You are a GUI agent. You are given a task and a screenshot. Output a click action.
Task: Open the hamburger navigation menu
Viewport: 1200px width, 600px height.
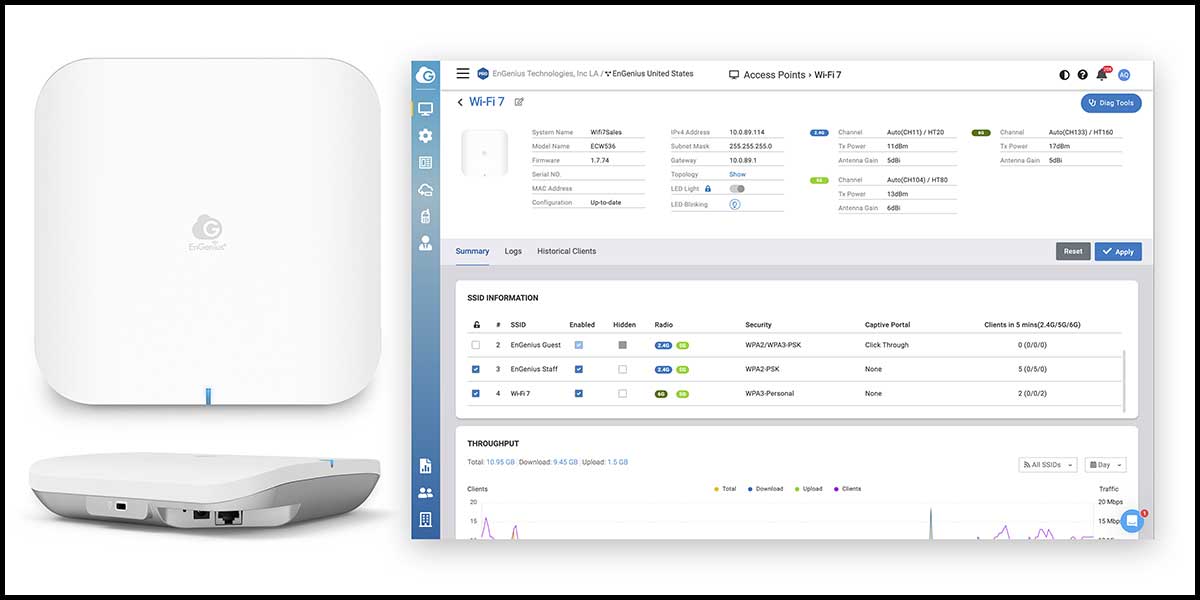[462, 73]
